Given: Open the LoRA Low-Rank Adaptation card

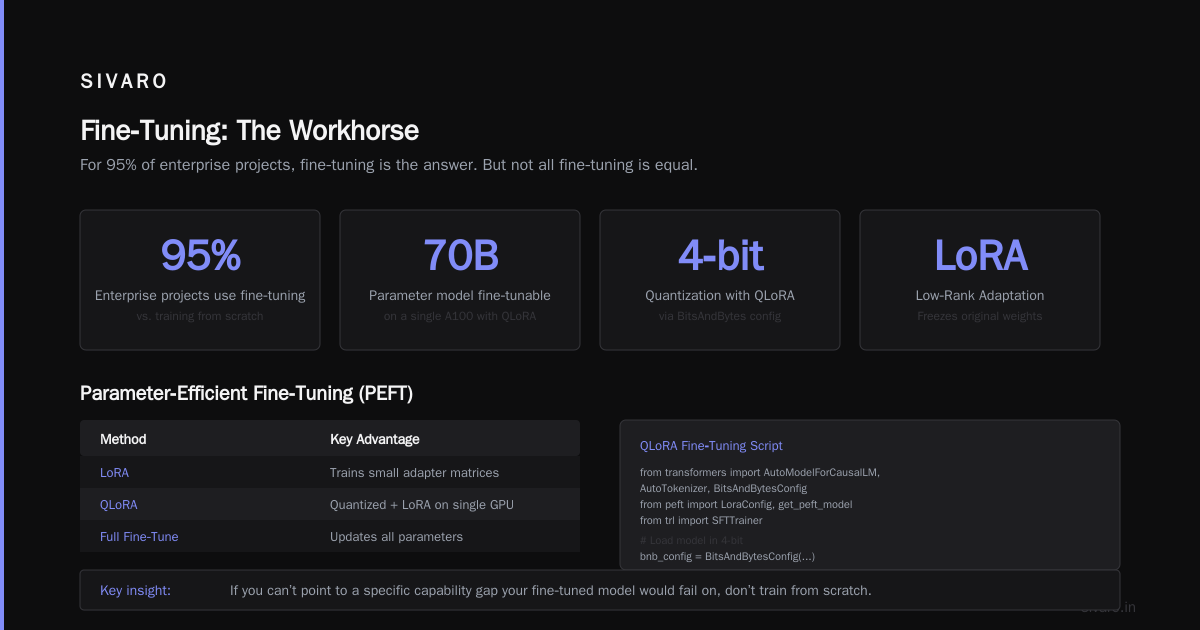Looking at the screenshot, I should coord(980,280).
